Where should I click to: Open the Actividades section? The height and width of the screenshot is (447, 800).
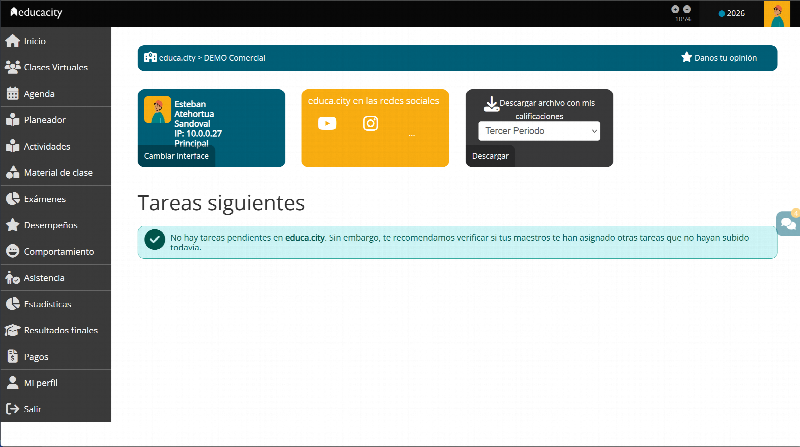click(55, 146)
